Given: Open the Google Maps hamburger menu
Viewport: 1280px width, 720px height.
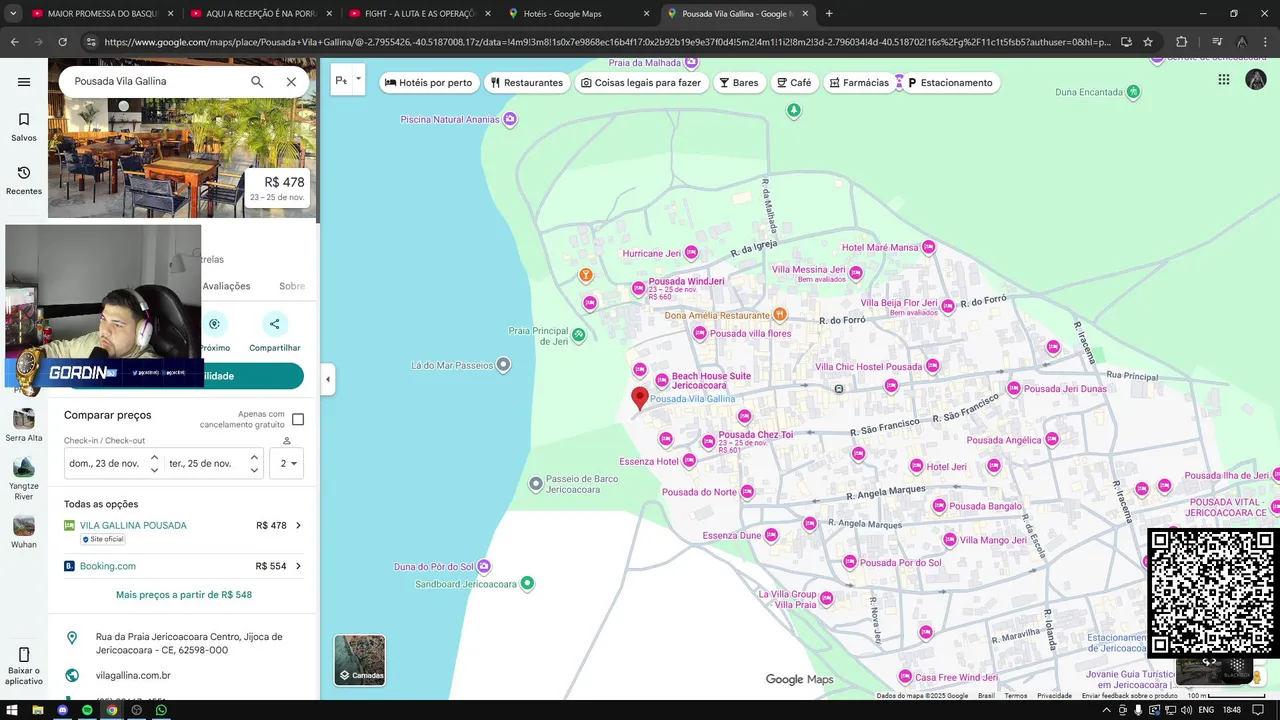Looking at the screenshot, I should point(24,82).
